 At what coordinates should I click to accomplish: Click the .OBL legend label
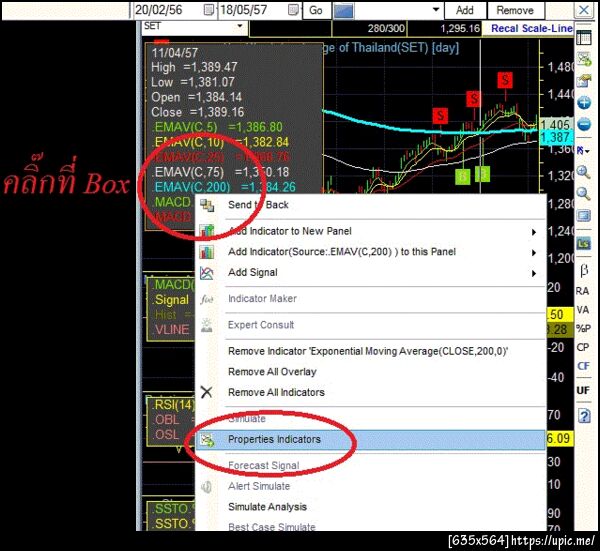pos(166,420)
